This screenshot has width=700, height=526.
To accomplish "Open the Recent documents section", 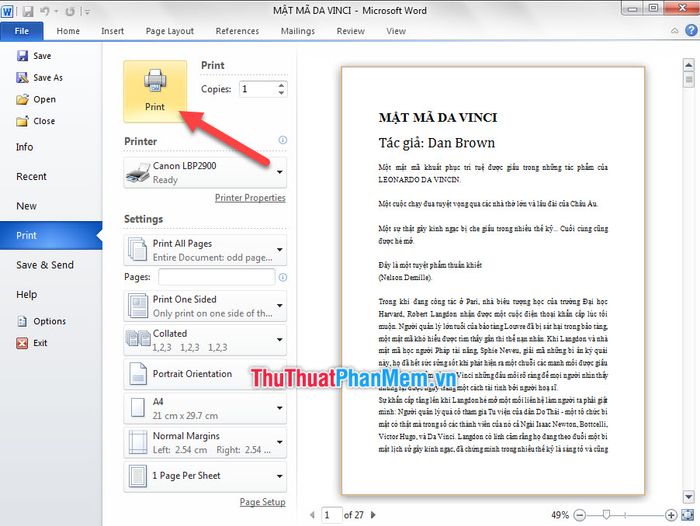I will [31, 176].
